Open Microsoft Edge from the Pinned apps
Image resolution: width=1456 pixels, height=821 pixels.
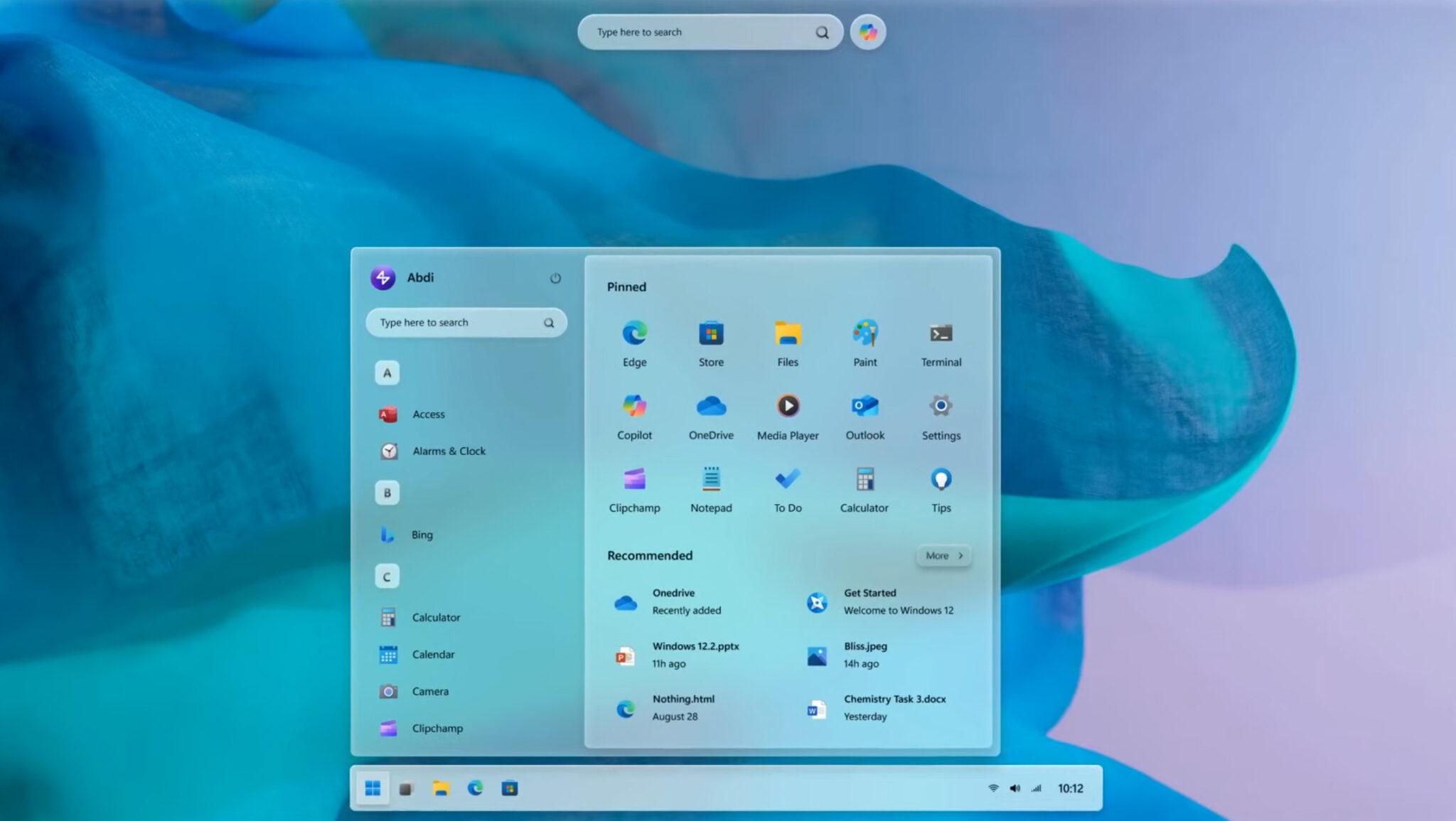click(633, 334)
